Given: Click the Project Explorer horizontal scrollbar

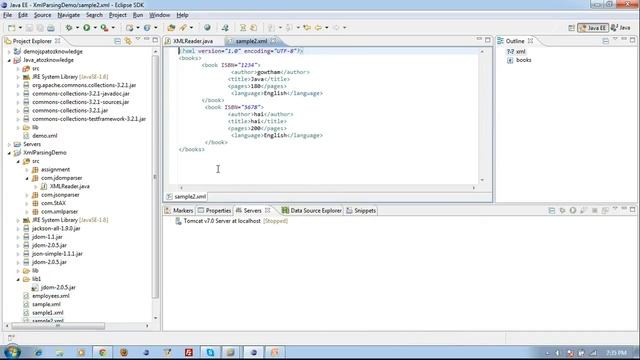Looking at the screenshot, I should click(58, 326).
